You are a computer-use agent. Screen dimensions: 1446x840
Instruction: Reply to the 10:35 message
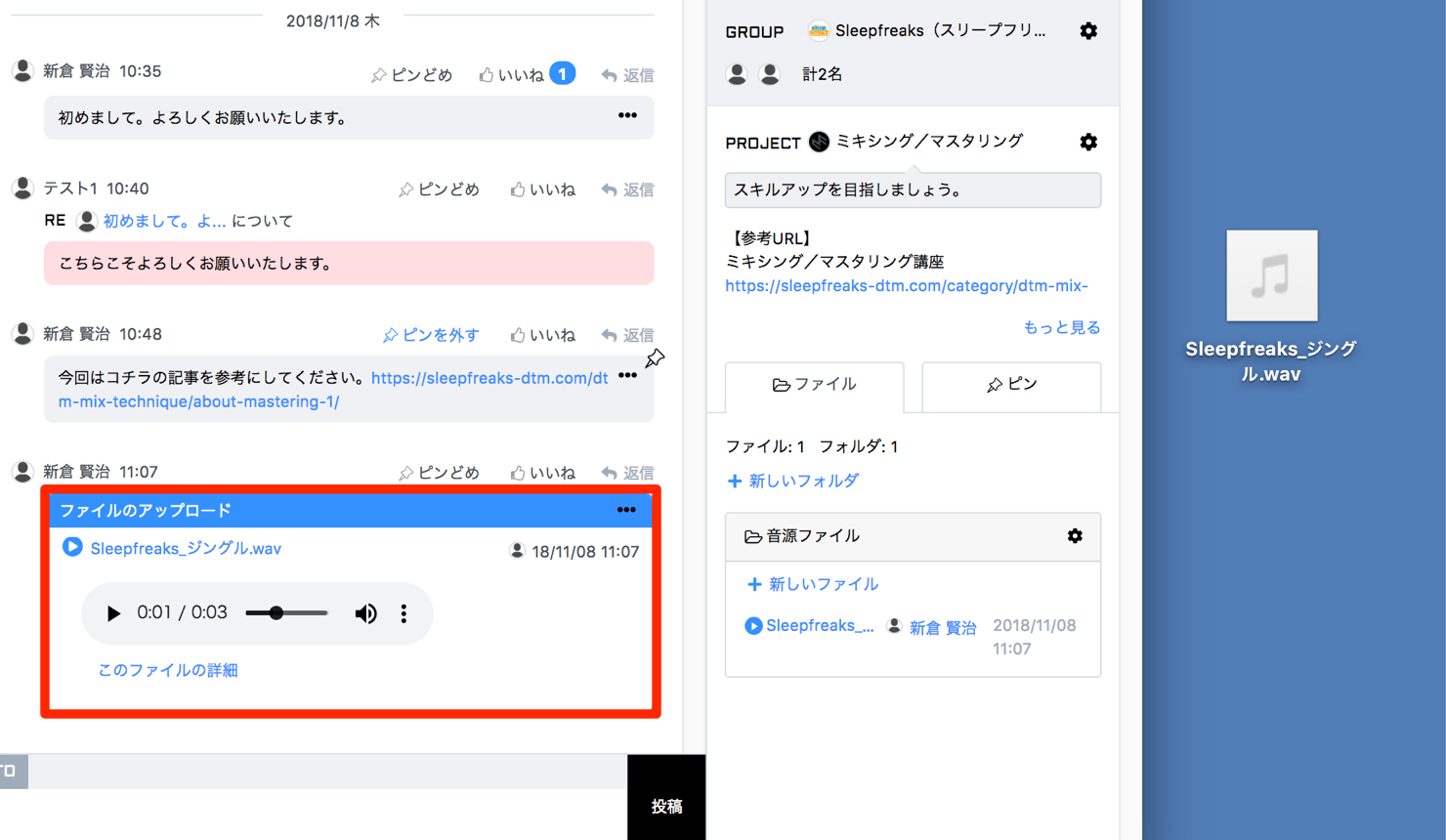coord(627,75)
